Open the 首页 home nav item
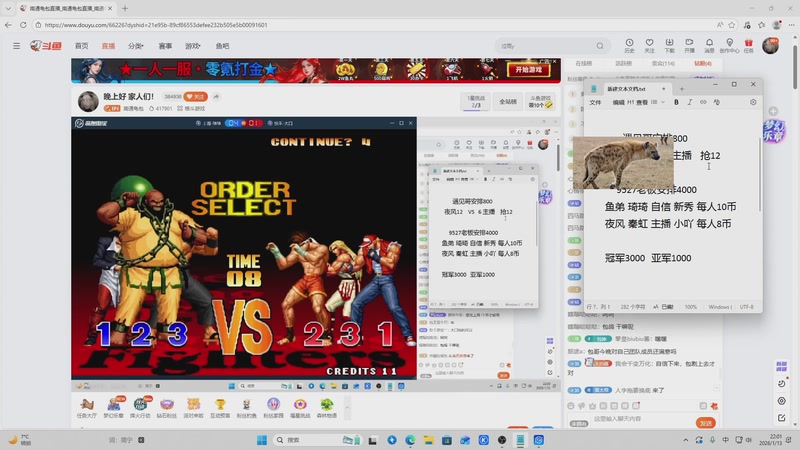800x450 pixels. click(82, 46)
